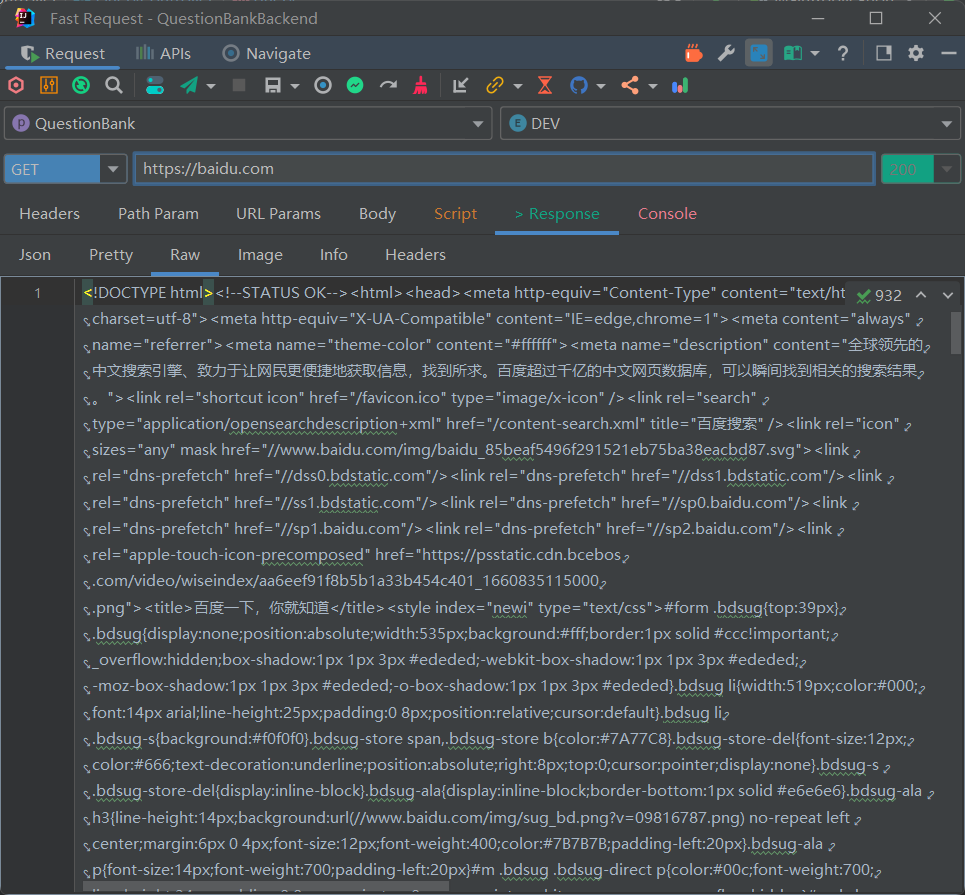Screen dimensions: 965x895
Task: Open the share dropdown arrow
Action: 652,86
